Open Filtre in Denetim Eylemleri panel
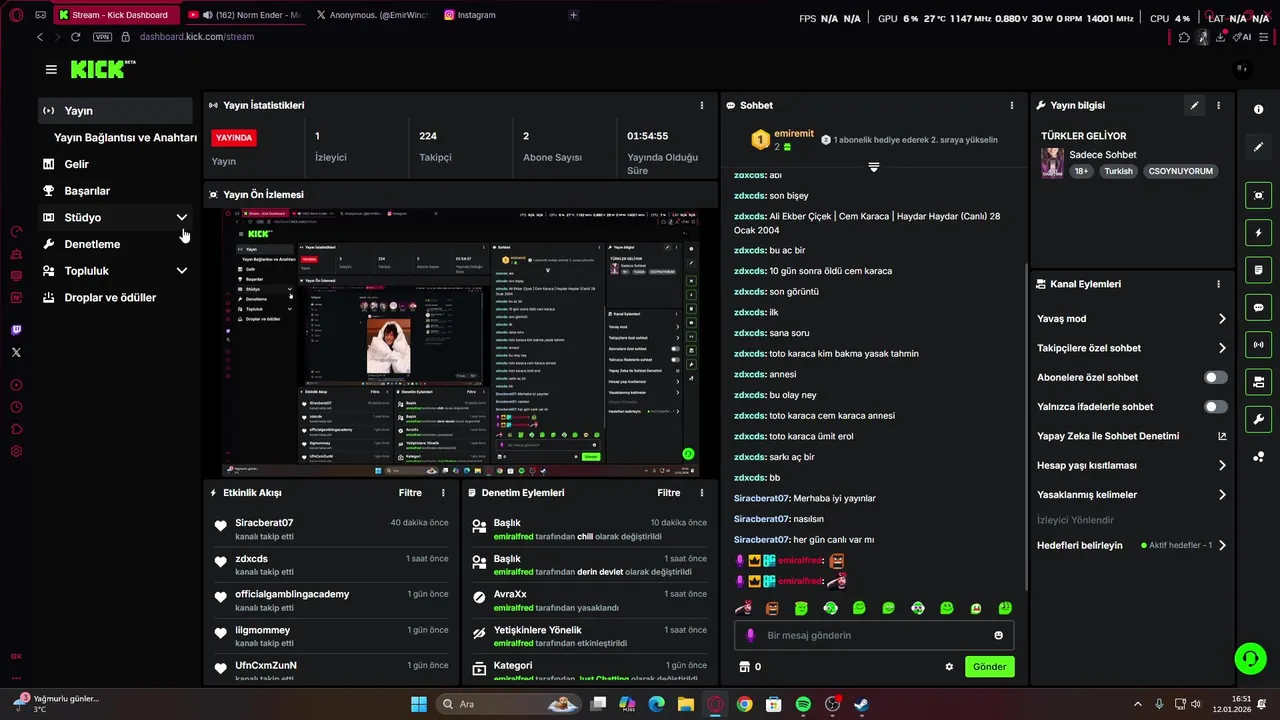This screenshot has height=720, width=1280. click(x=668, y=493)
